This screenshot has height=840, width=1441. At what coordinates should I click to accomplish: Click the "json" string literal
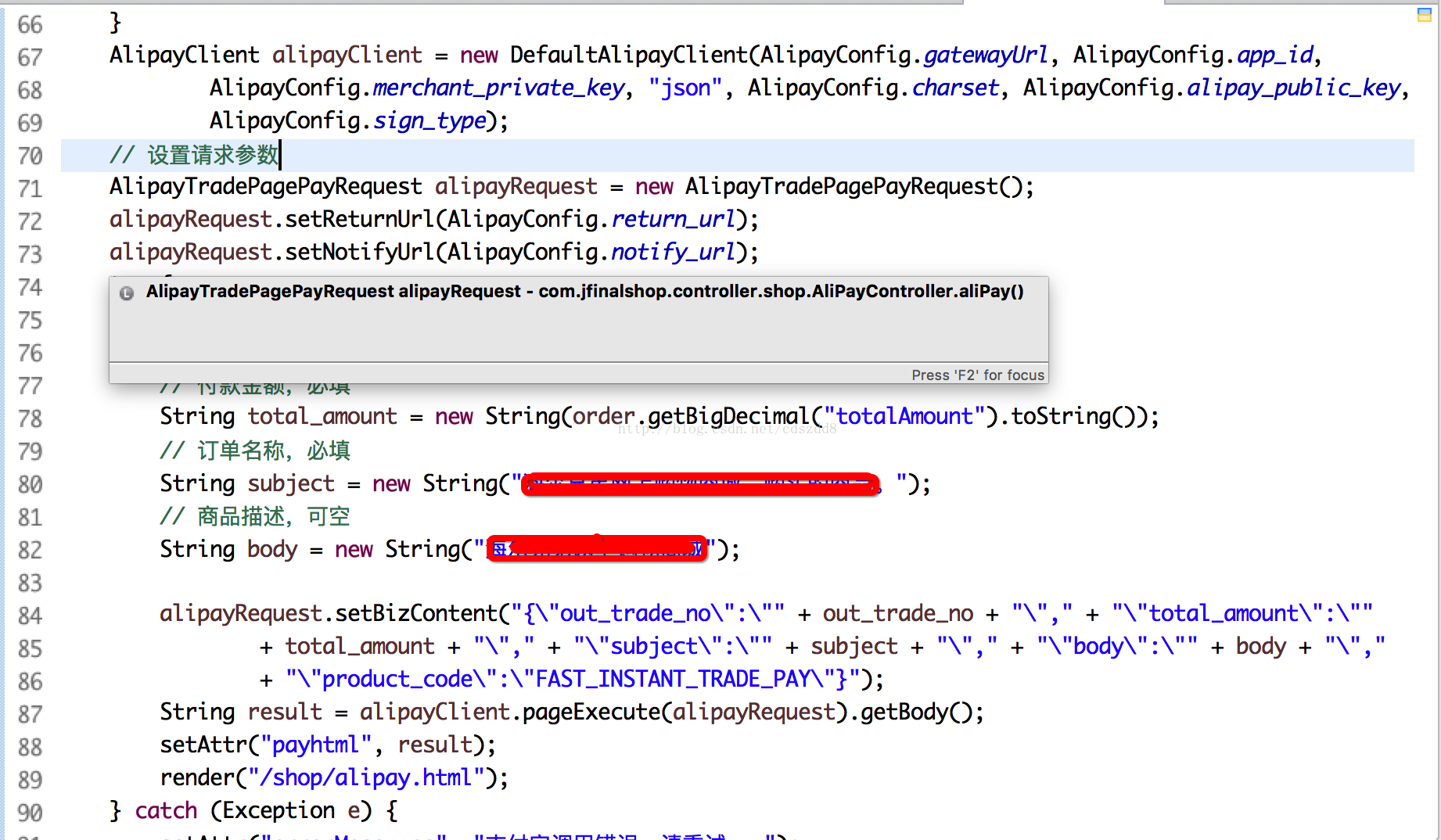[x=685, y=88]
